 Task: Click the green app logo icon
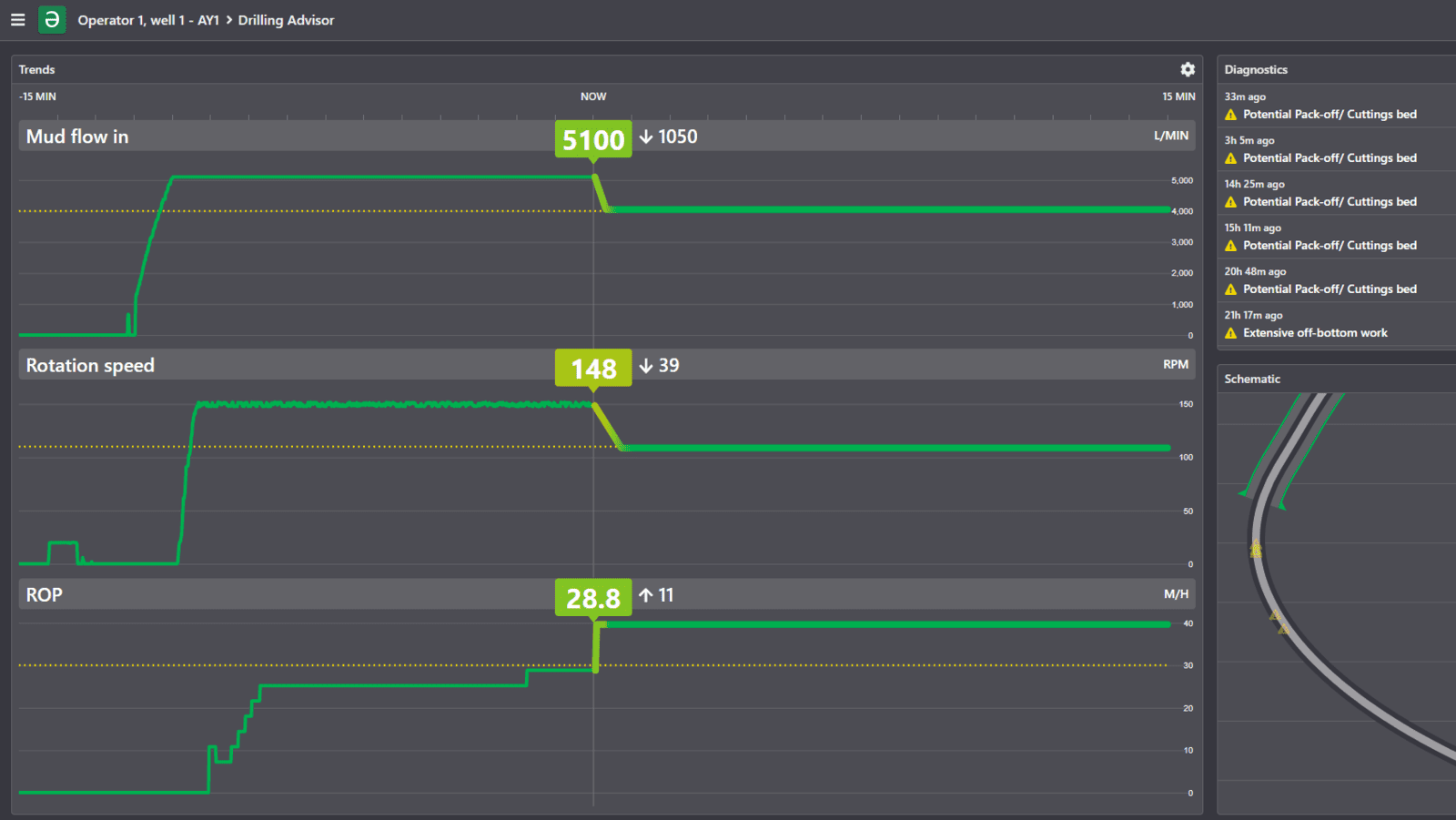coord(52,19)
